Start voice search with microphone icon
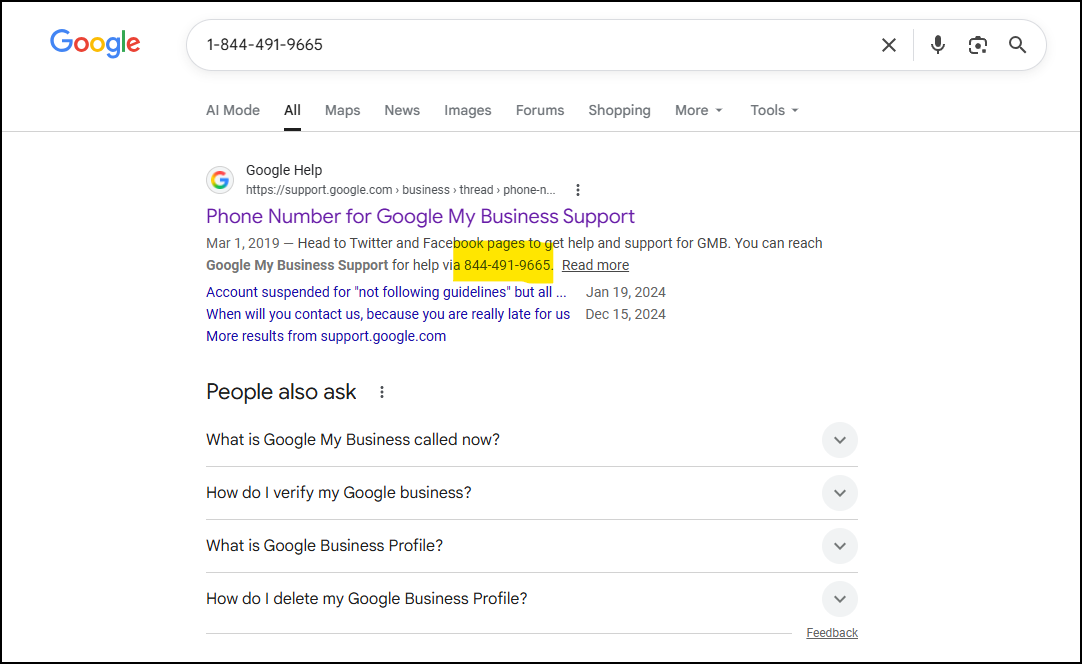The width and height of the screenshot is (1082, 664). [x=937, y=45]
